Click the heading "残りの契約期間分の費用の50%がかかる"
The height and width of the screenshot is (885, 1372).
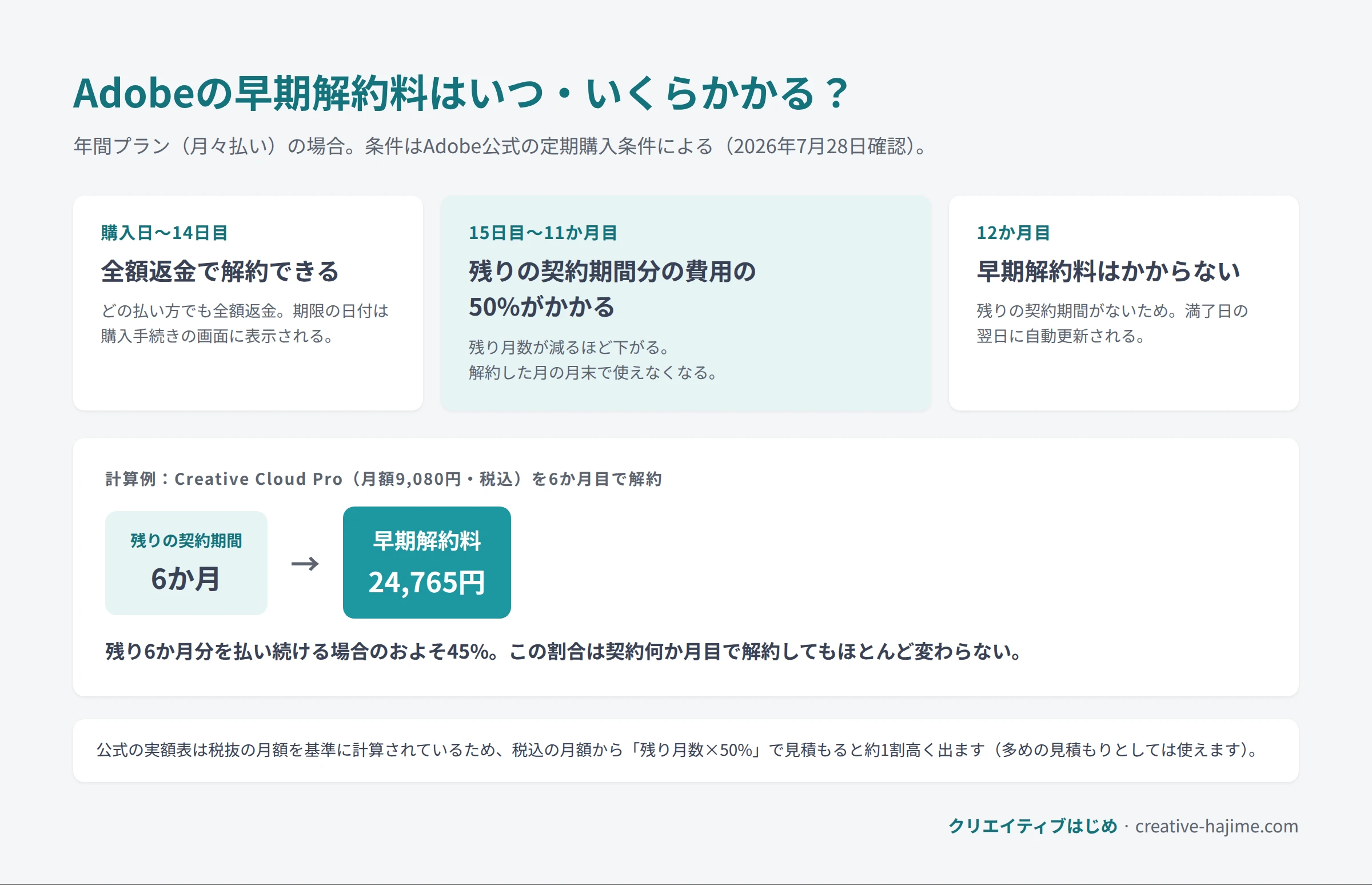coord(612,289)
